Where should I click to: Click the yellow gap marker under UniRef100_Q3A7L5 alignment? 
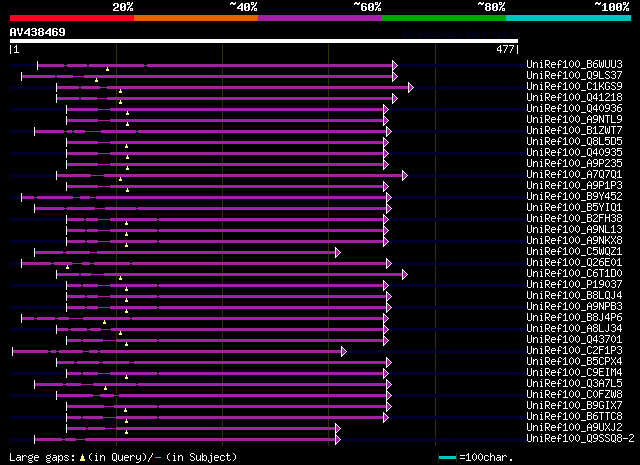[105, 388]
